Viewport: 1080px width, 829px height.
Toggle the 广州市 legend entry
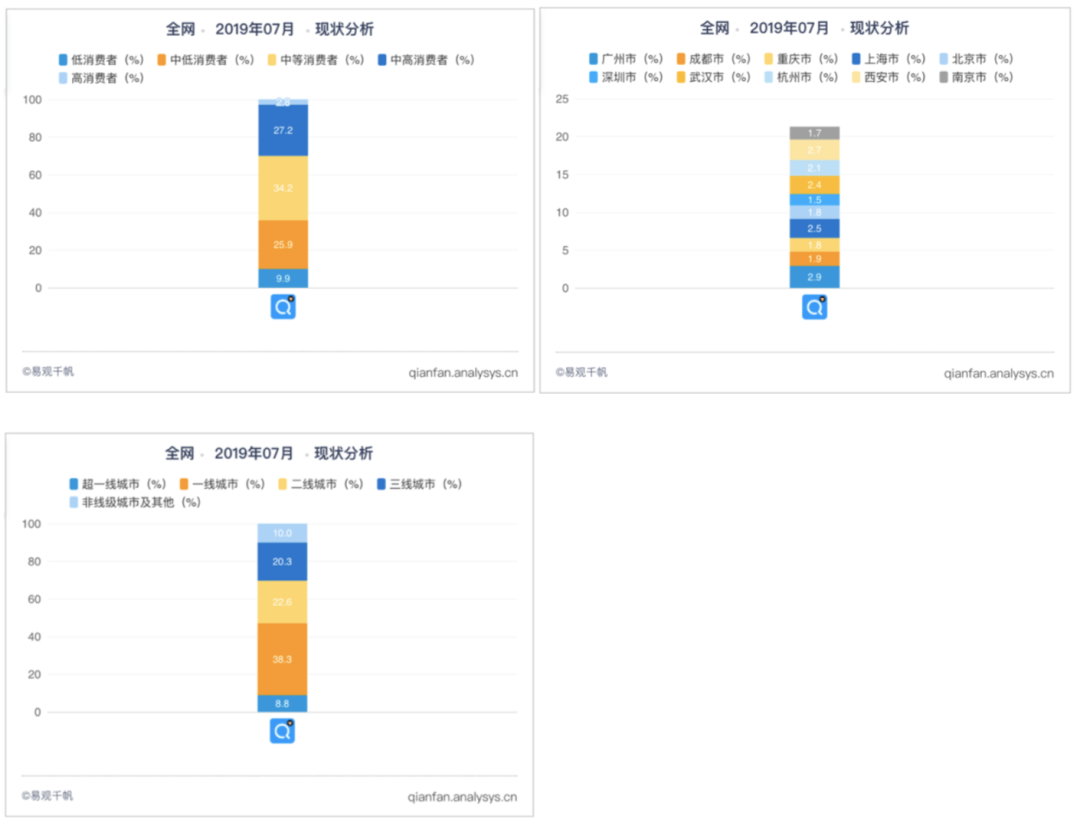click(x=626, y=59)
